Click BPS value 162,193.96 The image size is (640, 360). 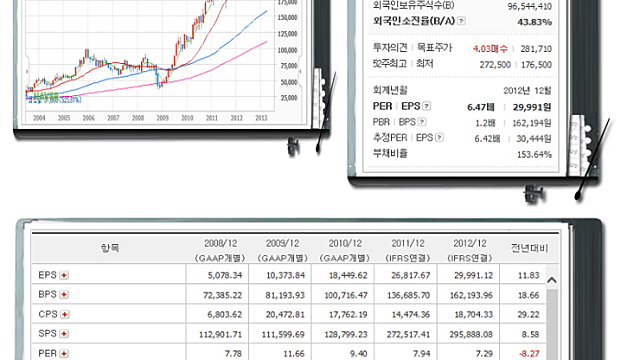point(471,295)
